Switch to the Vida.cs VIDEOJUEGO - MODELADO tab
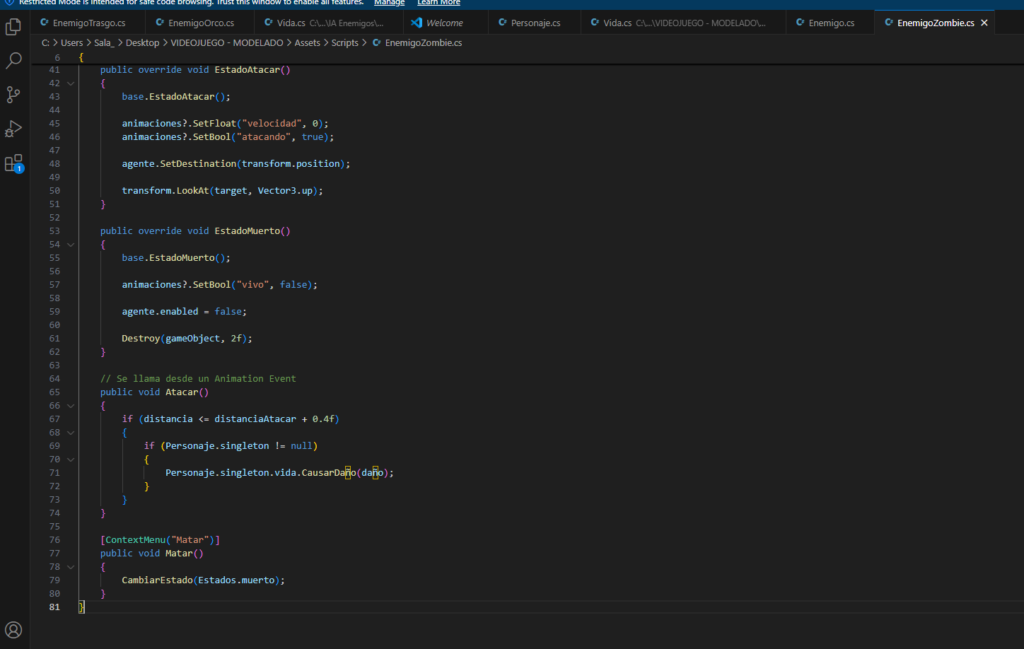 click(x=684, y=23)
